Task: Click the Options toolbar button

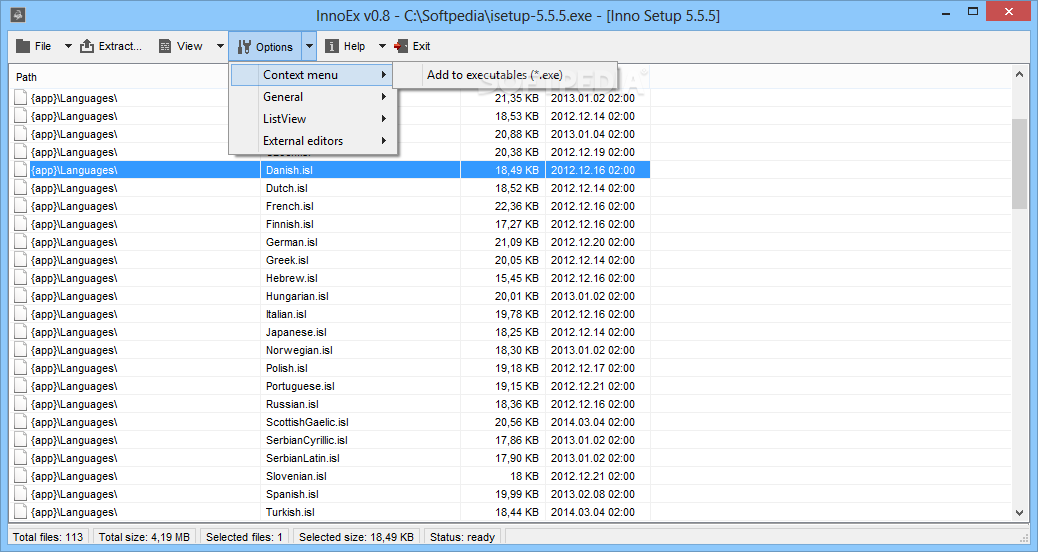Action: pos(265,46)
